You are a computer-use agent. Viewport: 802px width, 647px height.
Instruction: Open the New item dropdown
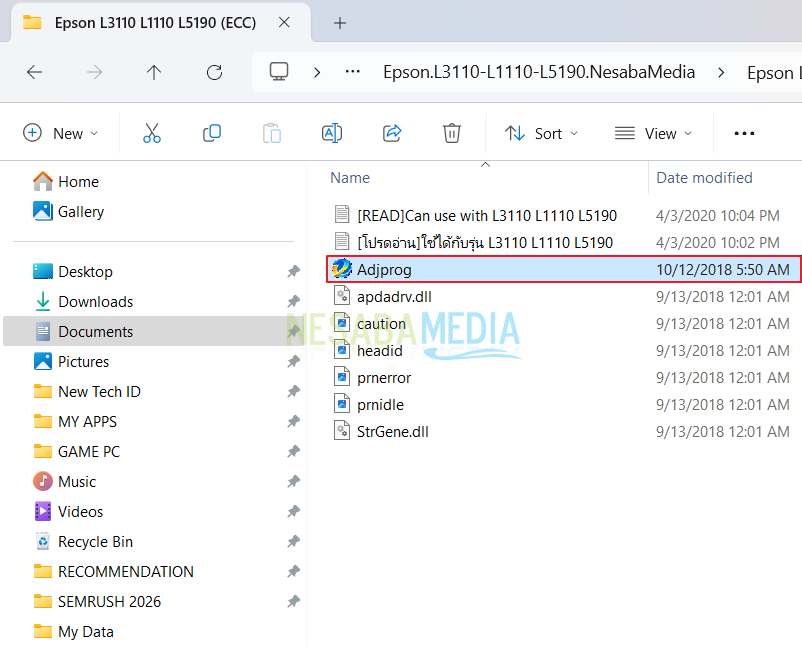coord(61,133)
